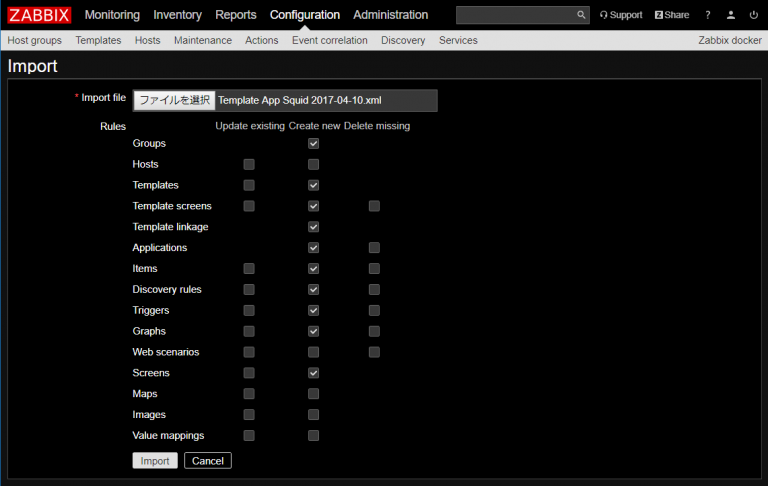Check Update existing for Value mappings
This screenshot has width=768, height=486.
tap(249, 435)
